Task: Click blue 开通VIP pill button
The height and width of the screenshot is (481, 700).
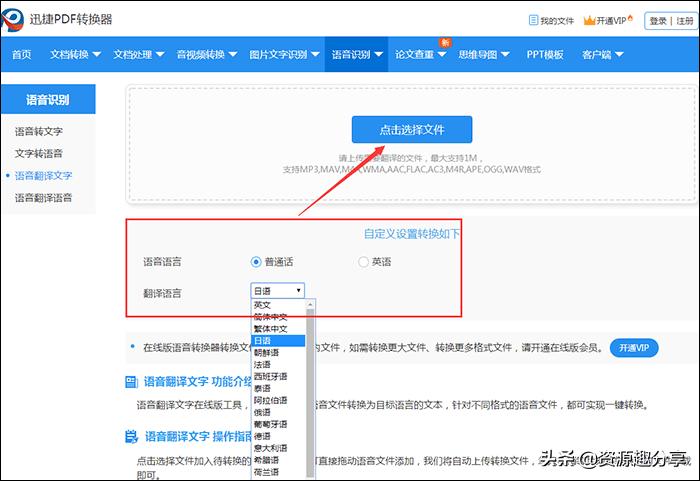Action: [x=634, y=348]
